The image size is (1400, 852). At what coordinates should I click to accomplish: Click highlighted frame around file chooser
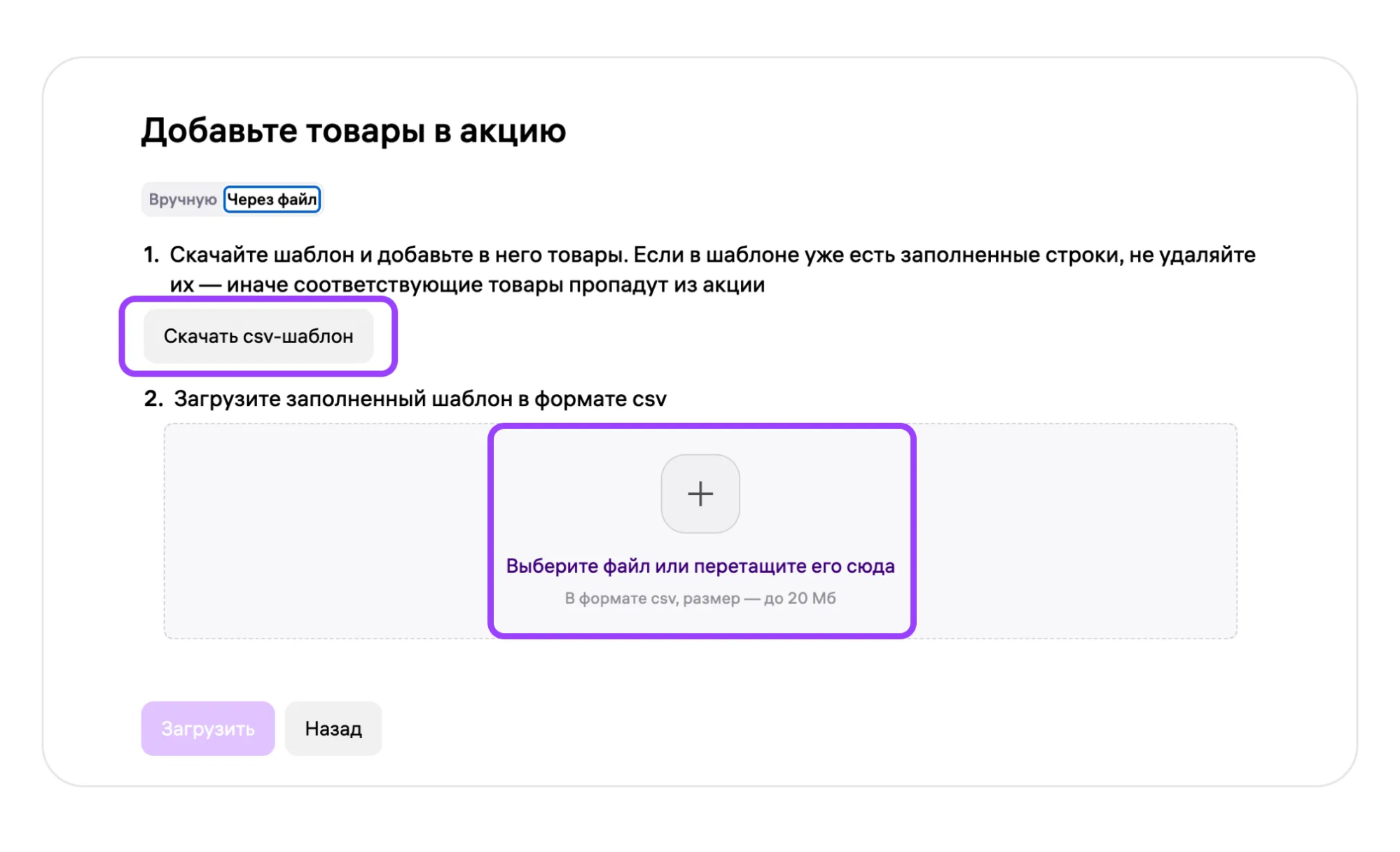pos(913,531)
